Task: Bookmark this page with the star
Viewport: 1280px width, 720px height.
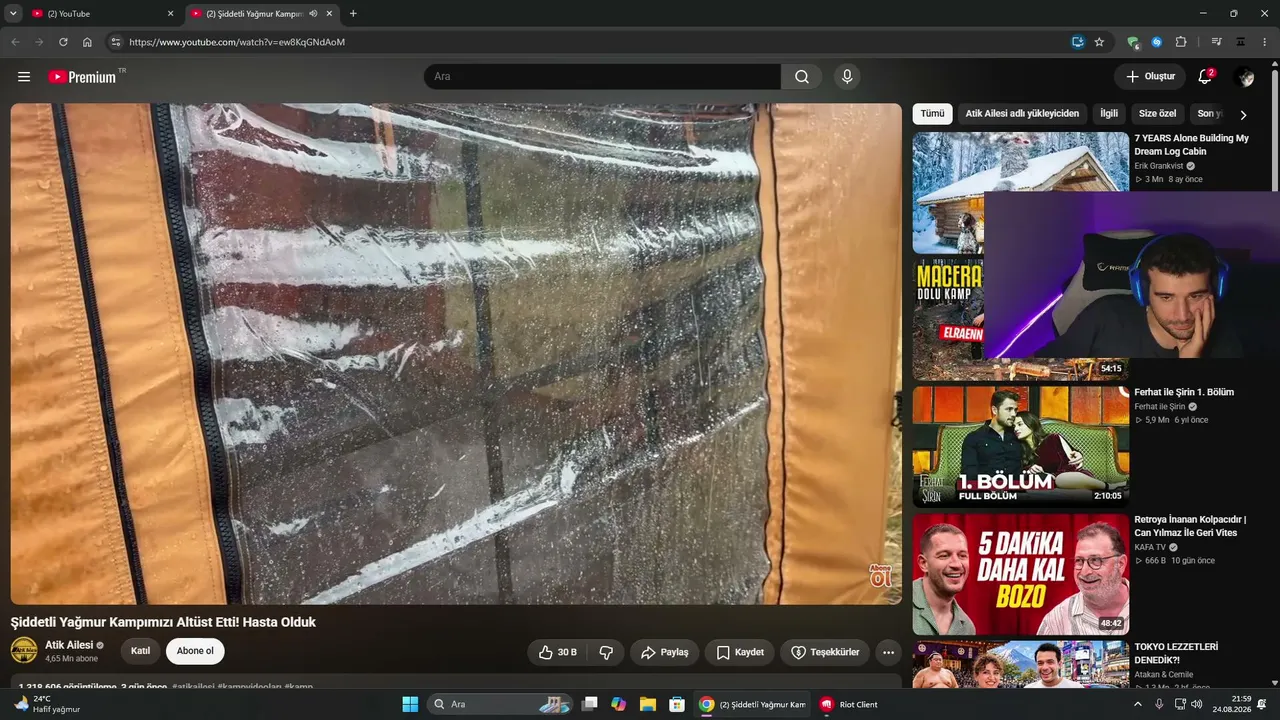Action: [1099, 42]
